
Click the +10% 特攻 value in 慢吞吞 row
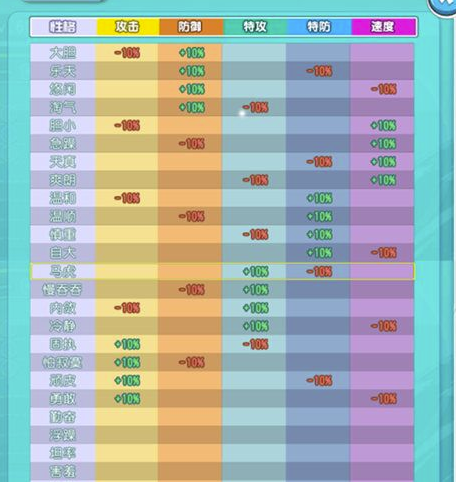255,290
